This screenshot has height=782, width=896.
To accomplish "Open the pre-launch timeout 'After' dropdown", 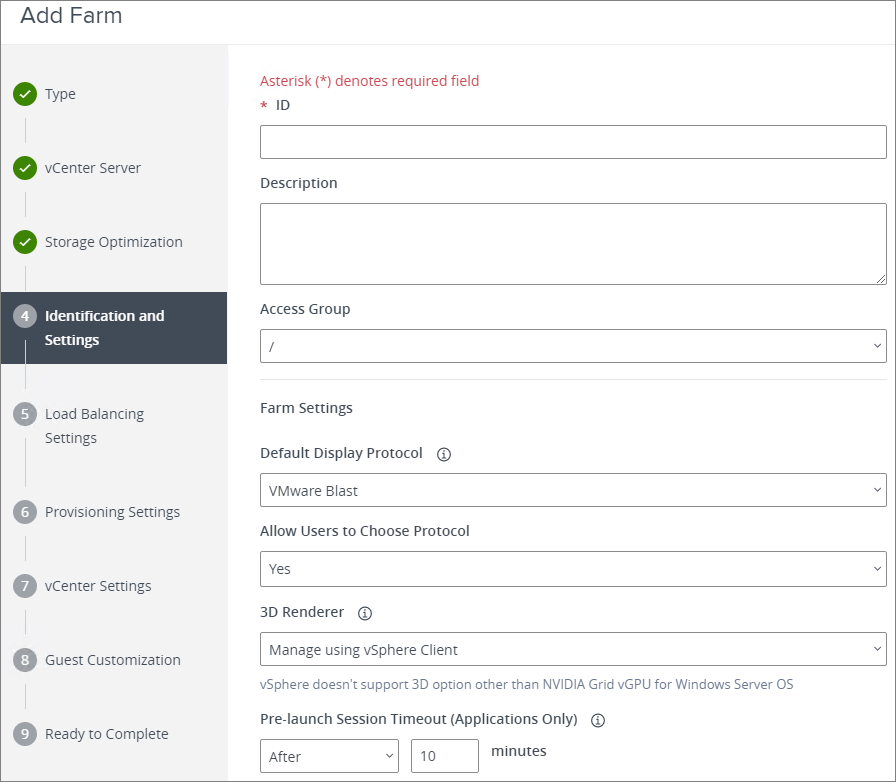I will [x=329, y=756].
